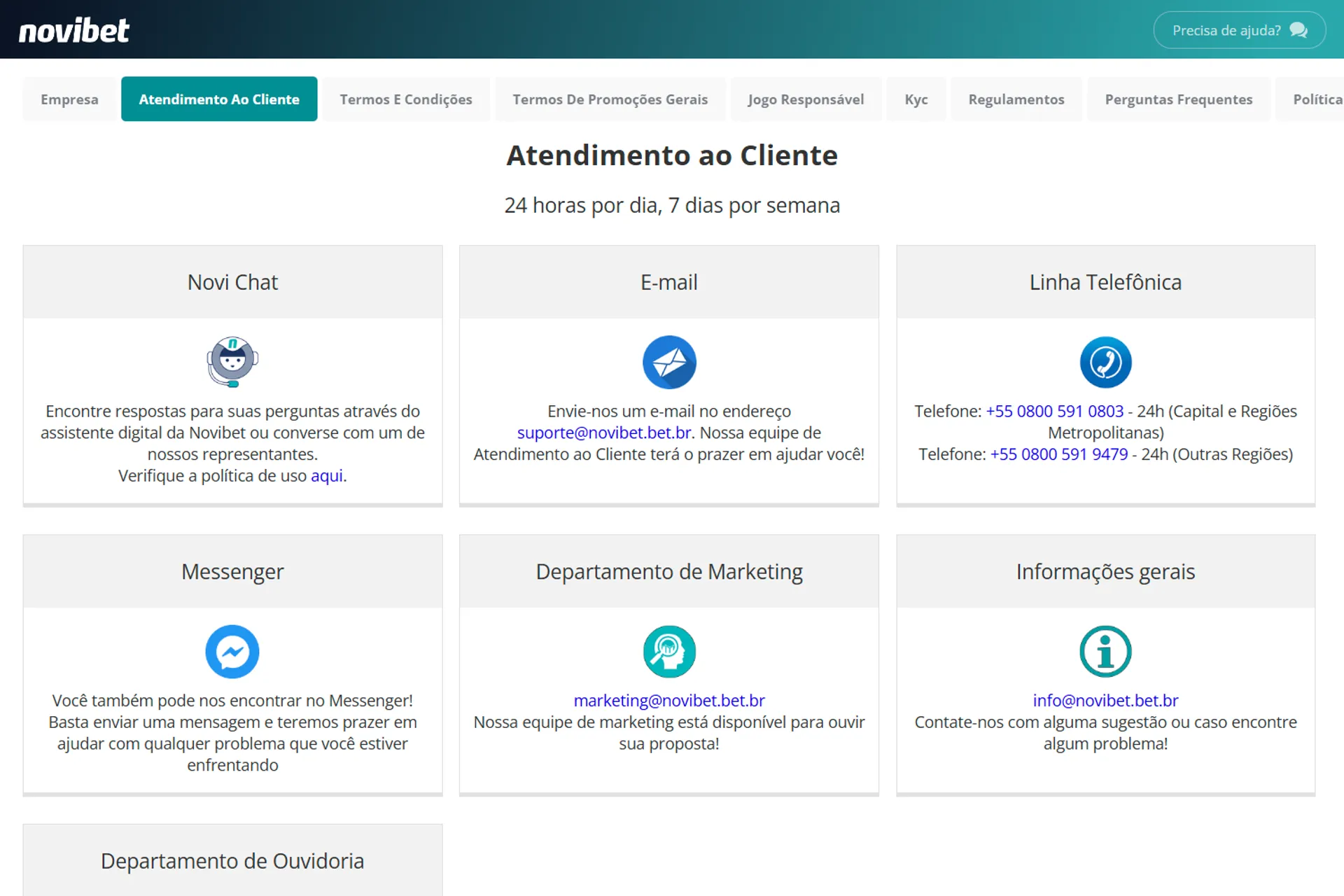Click the 'Linha Telefônica' card heading
The width and height of the screenshot is (1344, 896).
click(x=1105, y=282)
